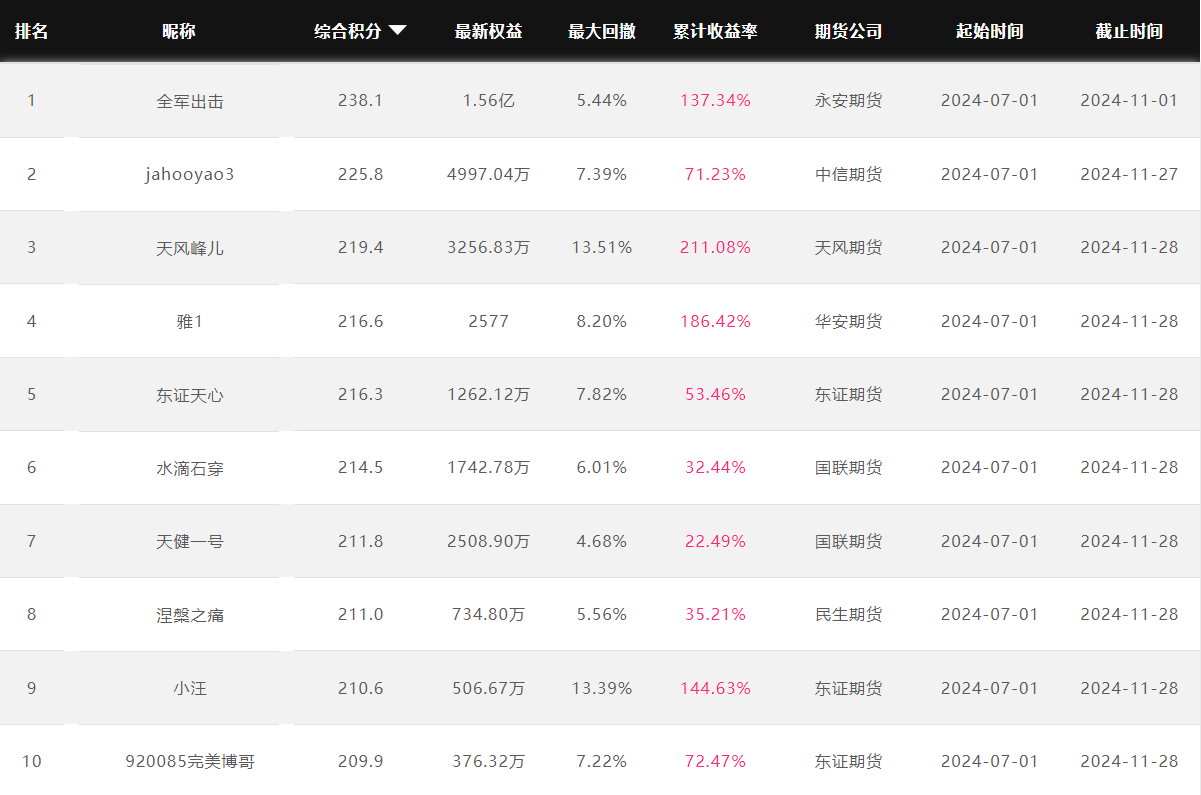The image size is (1201, 795).
Task: Click the 35.21% return rate
Action: 715,614
